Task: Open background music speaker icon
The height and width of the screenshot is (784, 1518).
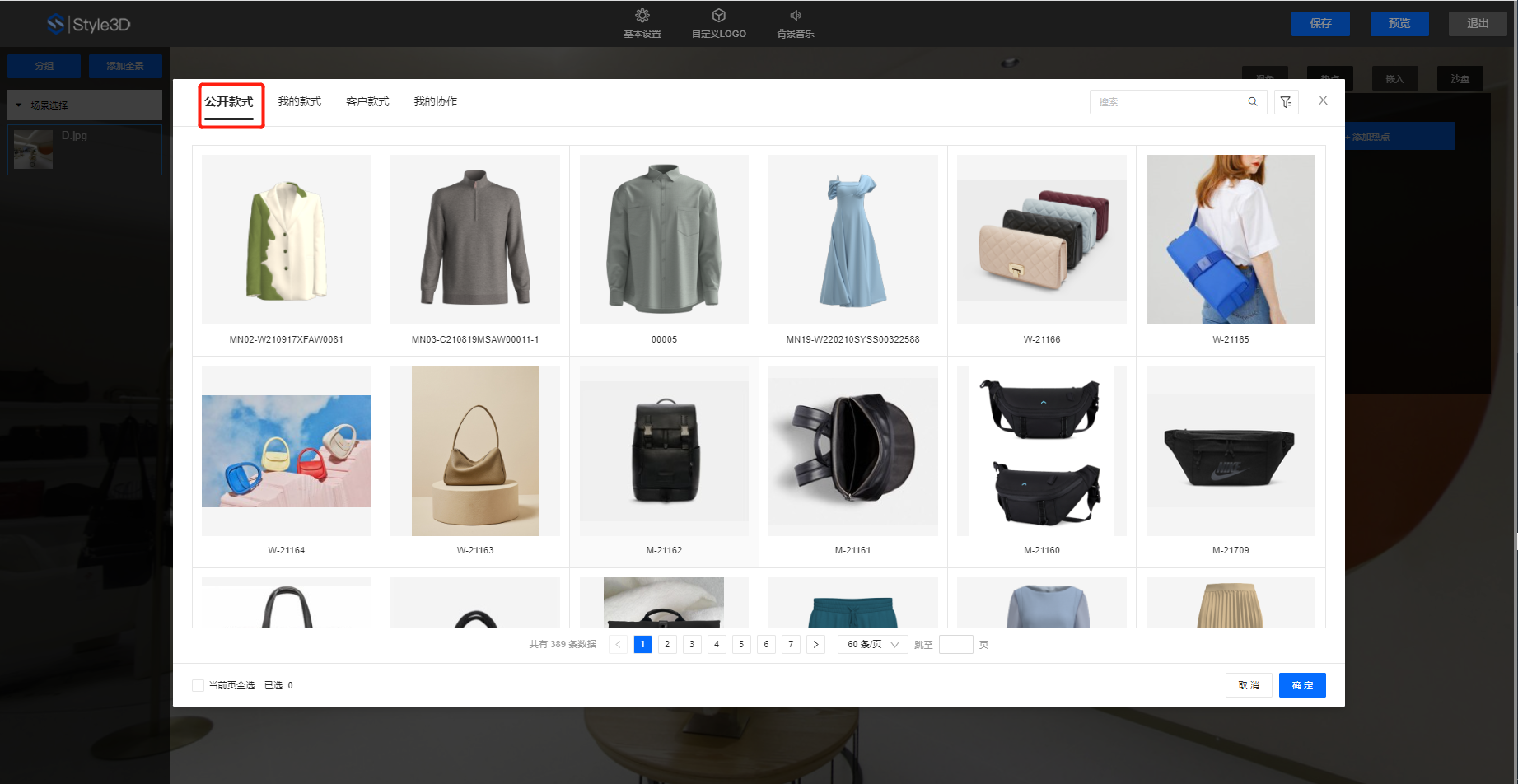Action: (795, 16)
